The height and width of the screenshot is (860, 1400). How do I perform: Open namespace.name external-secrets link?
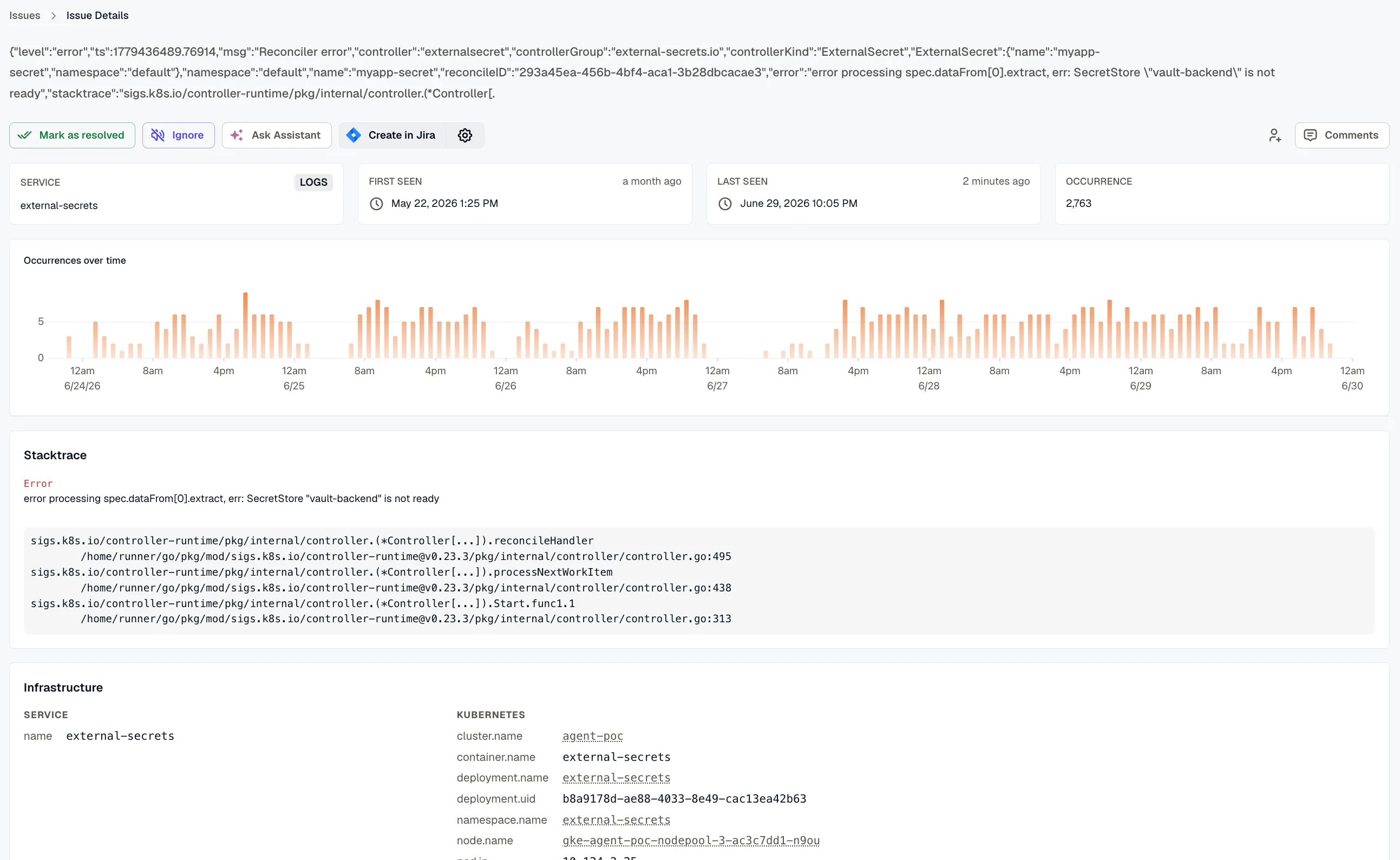(x=616, y=819)
